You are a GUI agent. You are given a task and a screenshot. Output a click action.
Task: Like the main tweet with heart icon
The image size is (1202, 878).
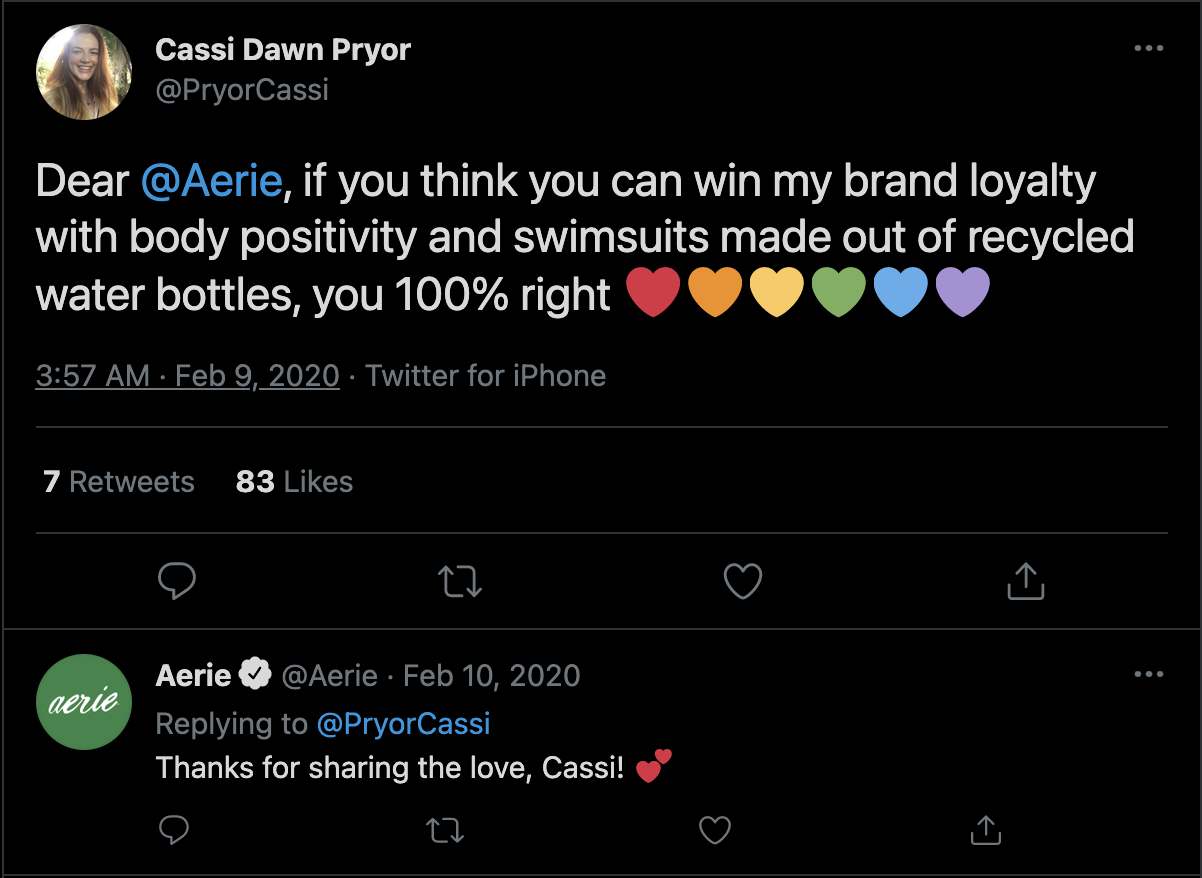click(742, 581)
